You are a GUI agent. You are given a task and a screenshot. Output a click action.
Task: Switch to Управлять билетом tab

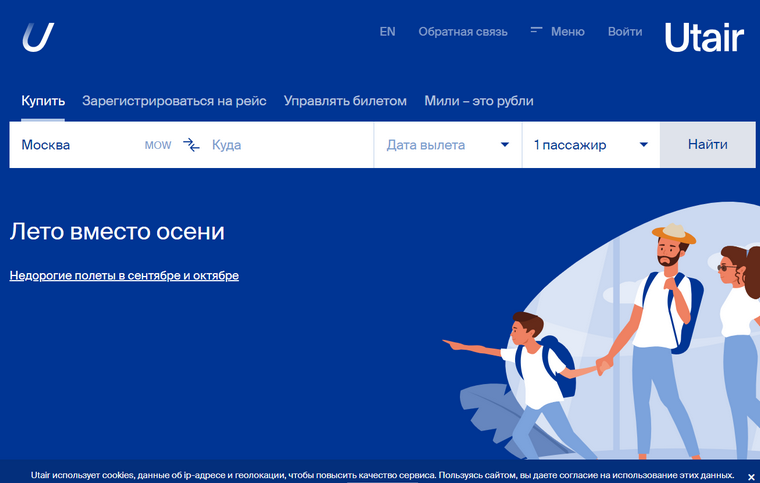(x=345, y=101)
